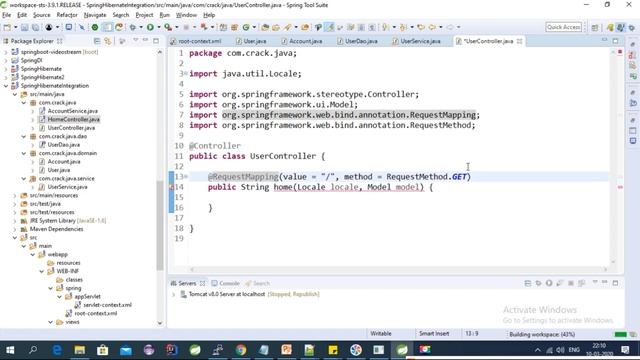Viewport: 640px width, 360px height.
Task: Minimize the Package Explorer panel
Action: (x=145, y=40)
